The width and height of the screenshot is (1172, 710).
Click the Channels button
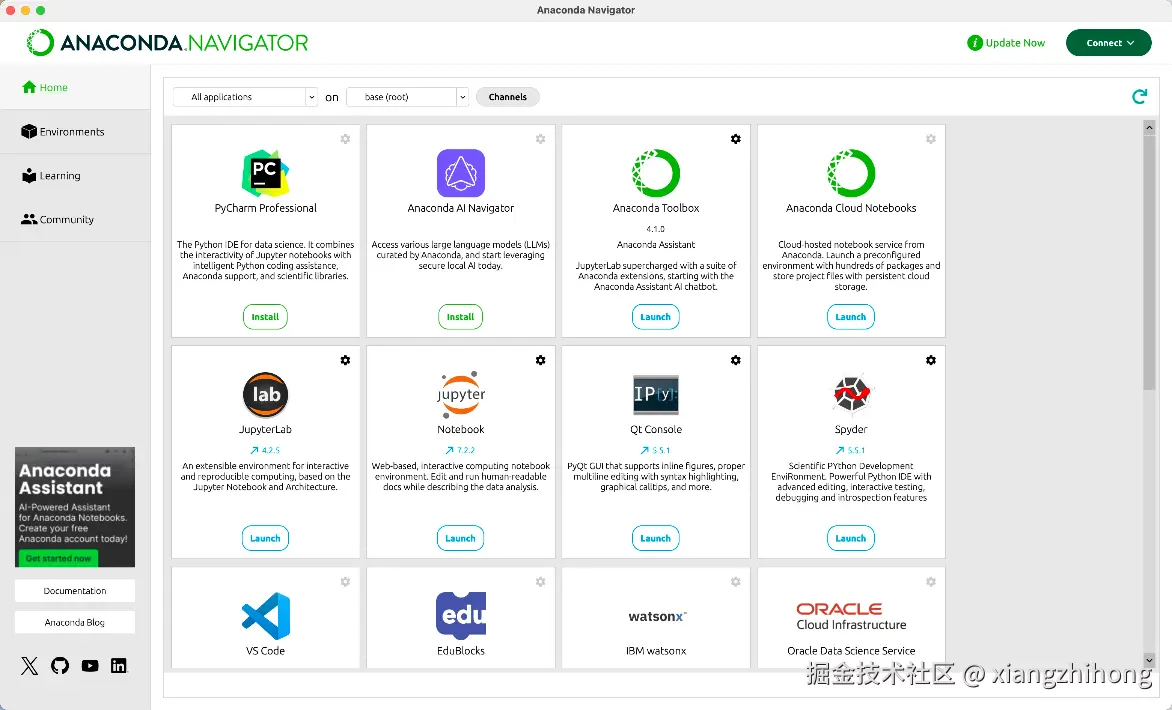point(508,97)
